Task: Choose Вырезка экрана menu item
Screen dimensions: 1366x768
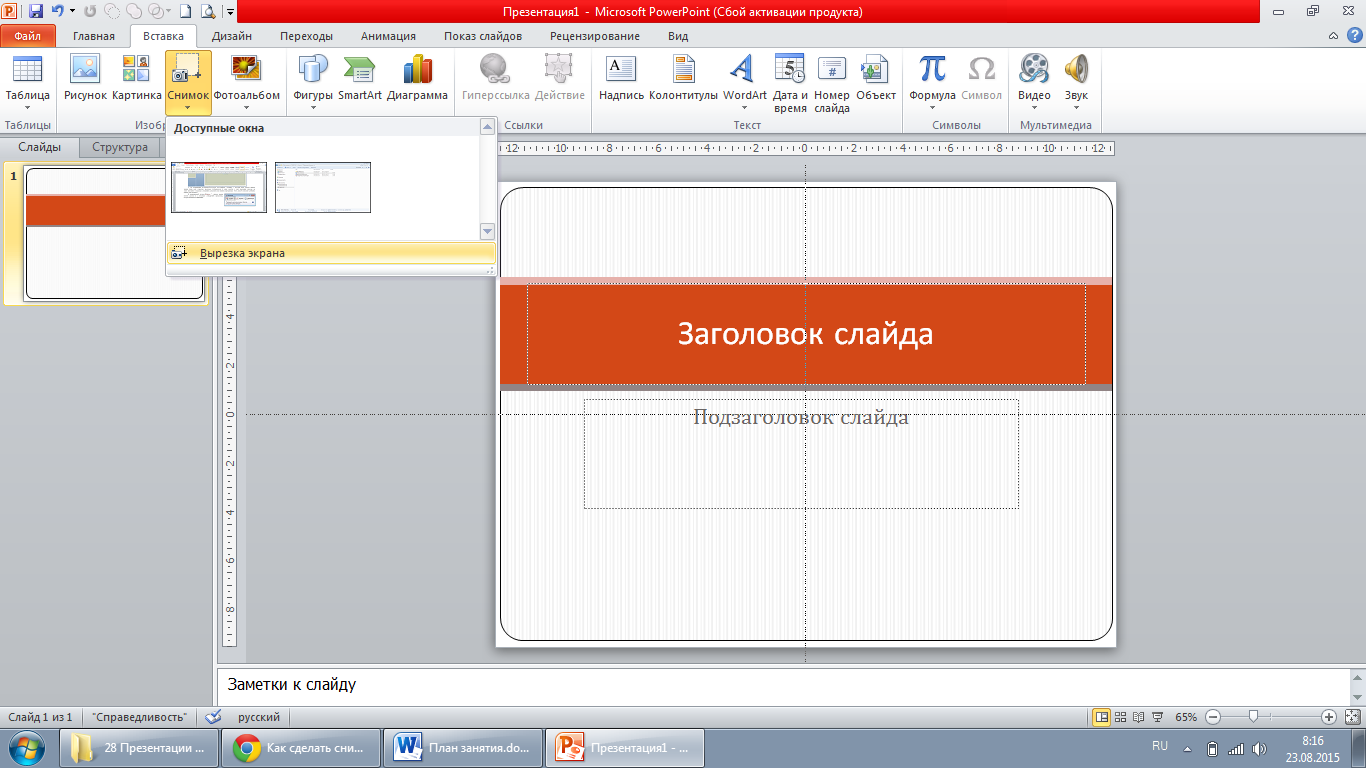Action: pyautogui.click(x=330, y=253)
